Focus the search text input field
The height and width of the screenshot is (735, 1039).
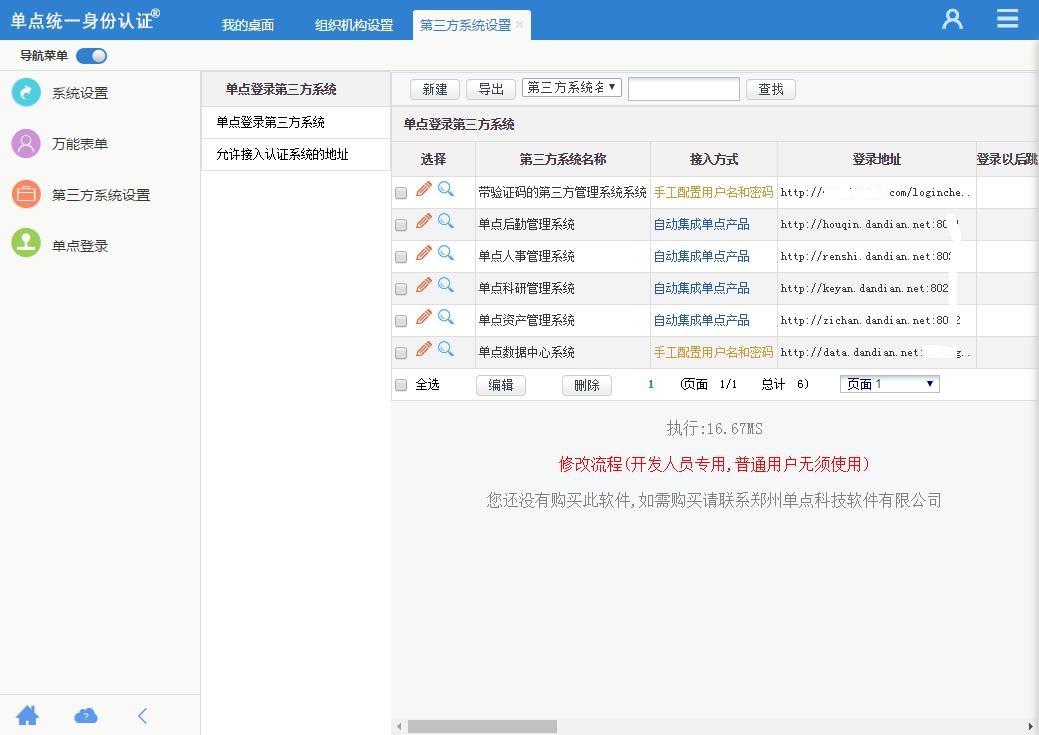pyautogui.click(x=683, y=88)
